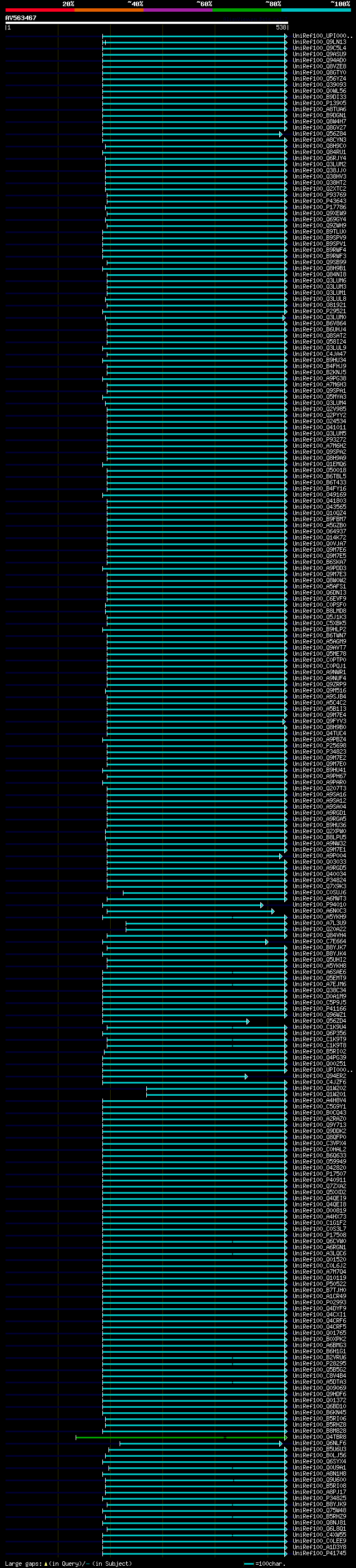356x1568 pixels.
Task: Select the UniRef100_Q4TBR8 label
Action: point(319,1437)
